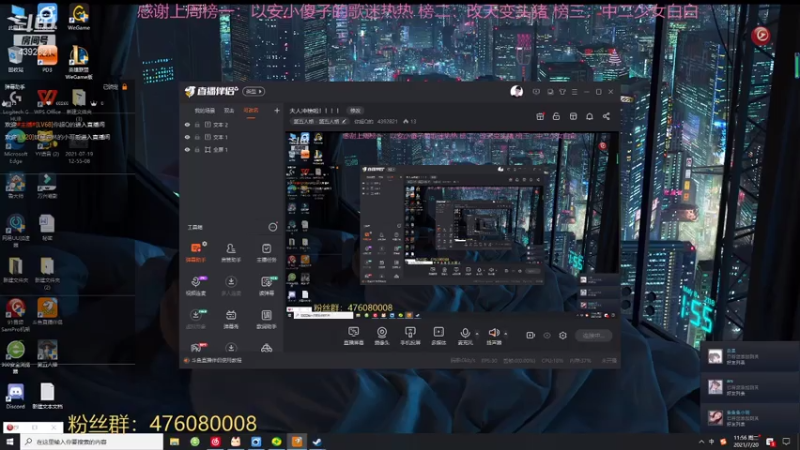Image resolution: width=800 pixels, height=450 pixels.
Task: Open the 弹幕助手 tool in the toolbox
Action: (x=195, y=252)
